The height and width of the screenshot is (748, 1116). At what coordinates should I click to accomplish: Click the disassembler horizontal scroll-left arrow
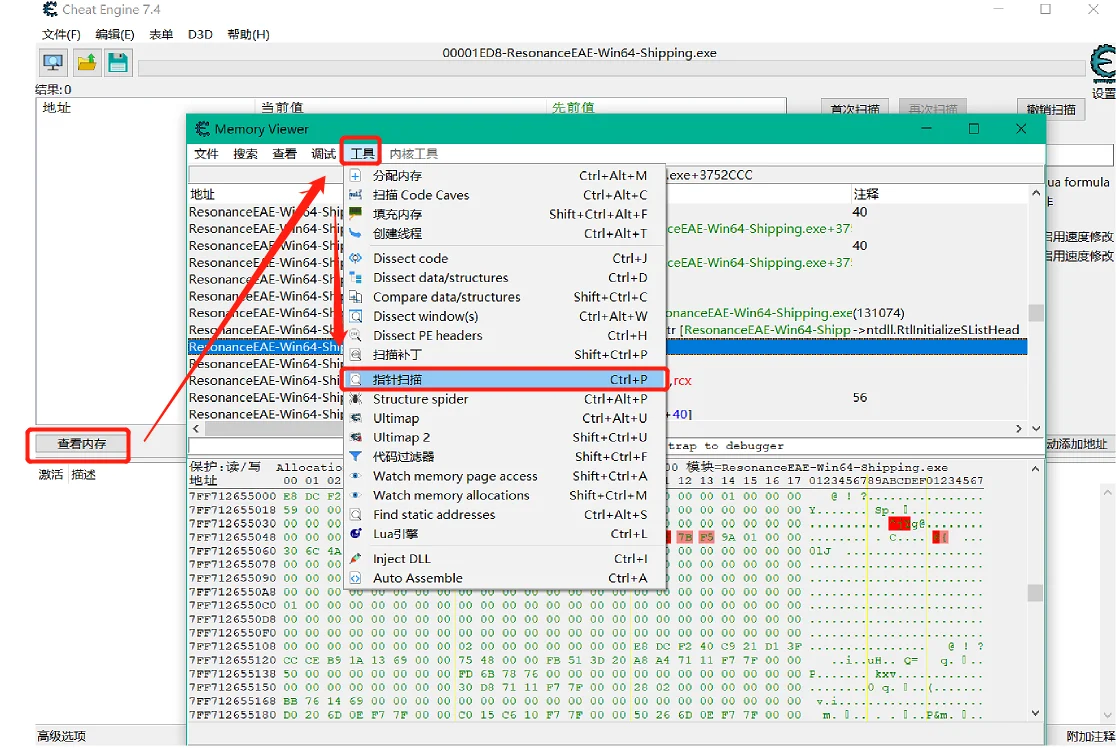point(196,428)
